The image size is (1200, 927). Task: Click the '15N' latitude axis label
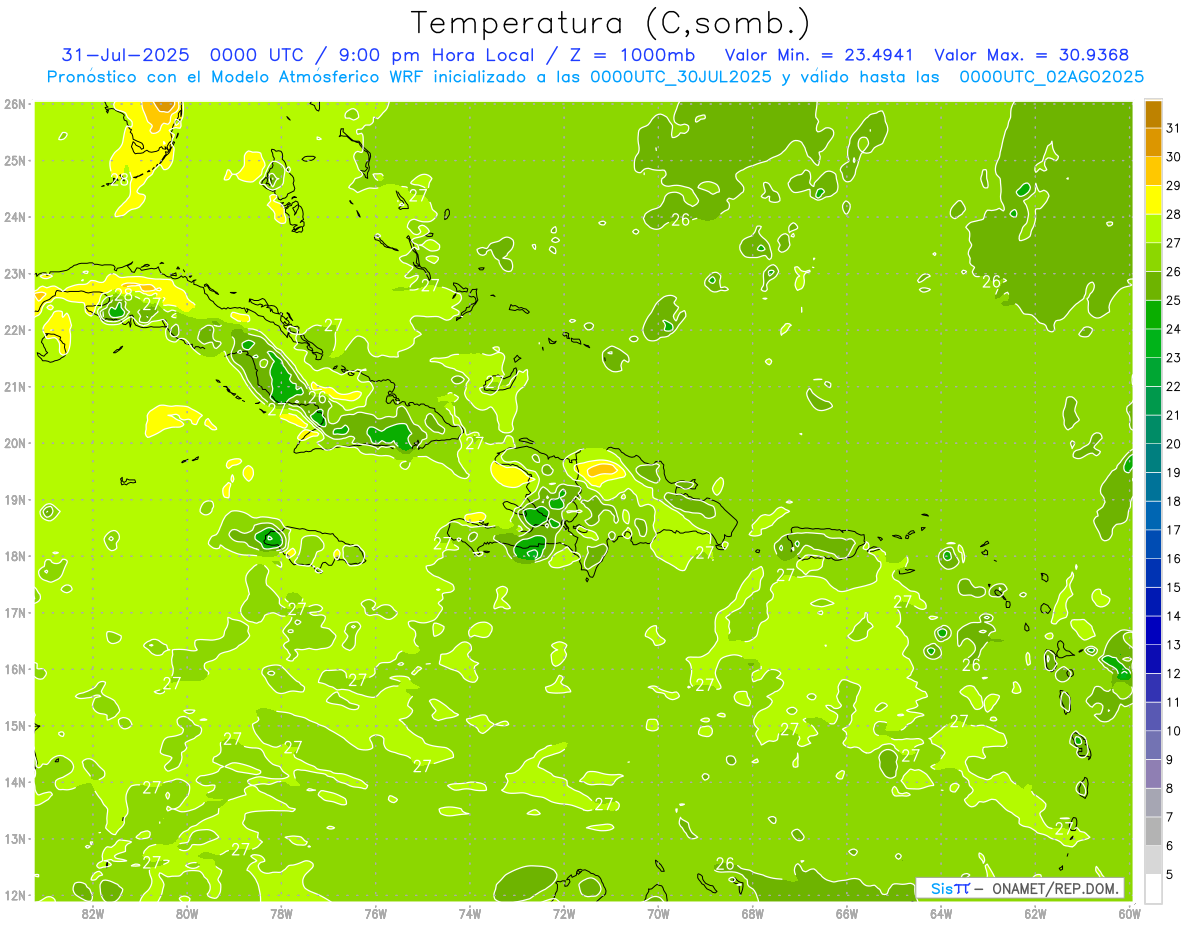[15, 726]
